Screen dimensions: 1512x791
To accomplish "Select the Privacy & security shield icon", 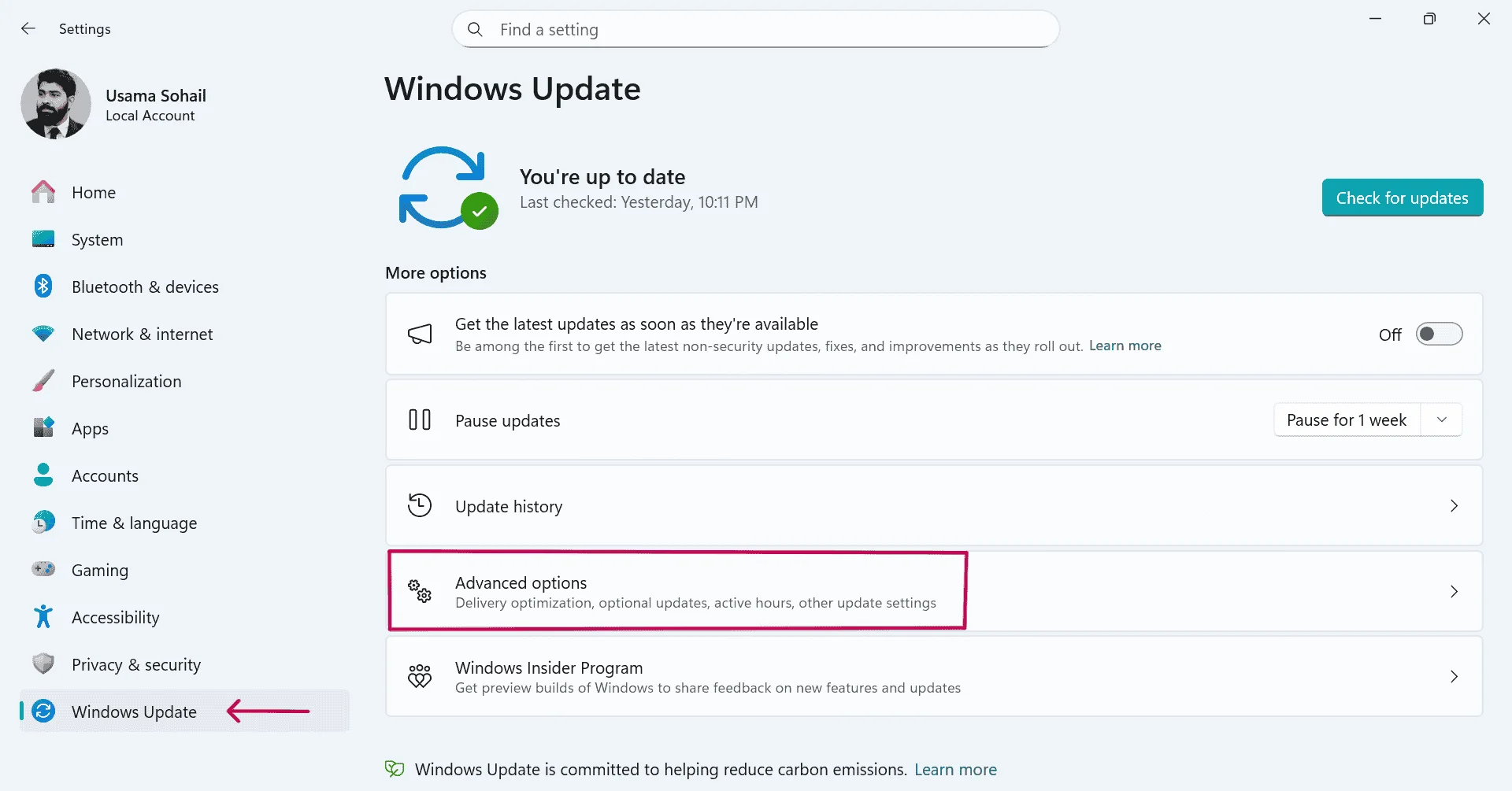I will pos(43,664).
